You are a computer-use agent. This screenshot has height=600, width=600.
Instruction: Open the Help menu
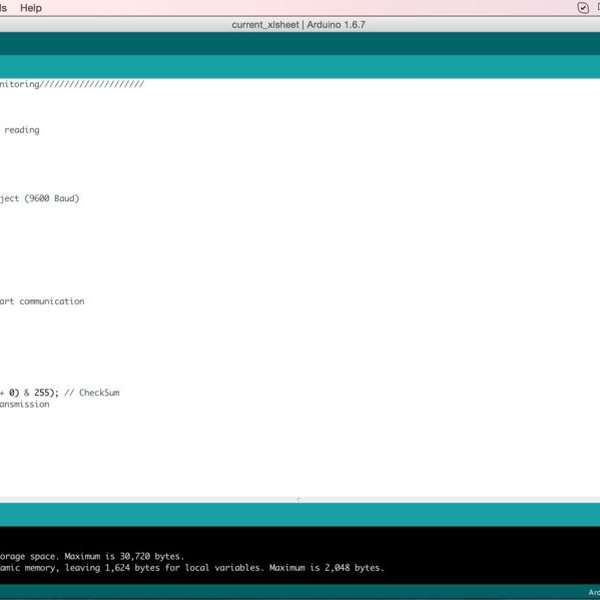point(31,8)
